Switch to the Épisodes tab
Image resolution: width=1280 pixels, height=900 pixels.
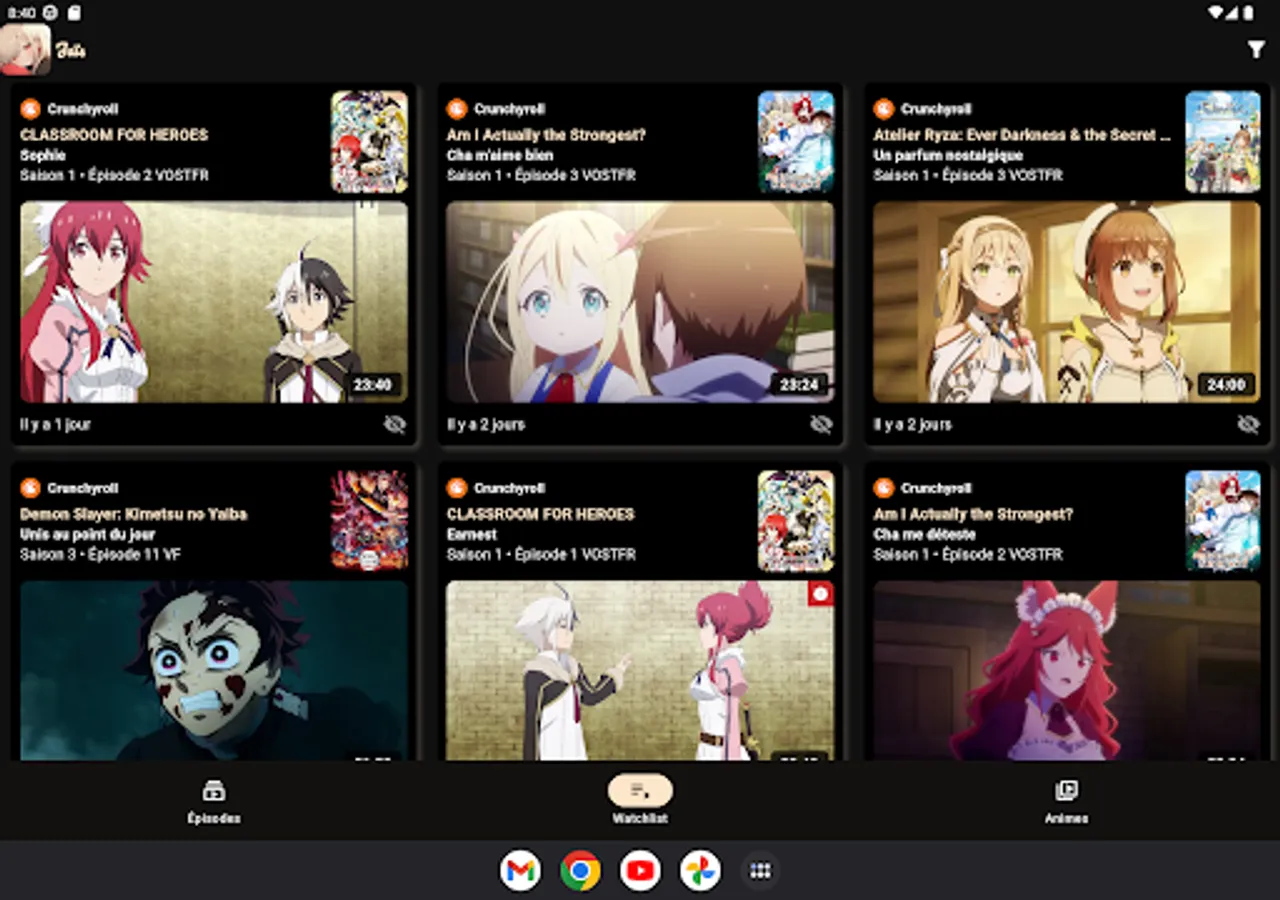click(x=214, y=802)
